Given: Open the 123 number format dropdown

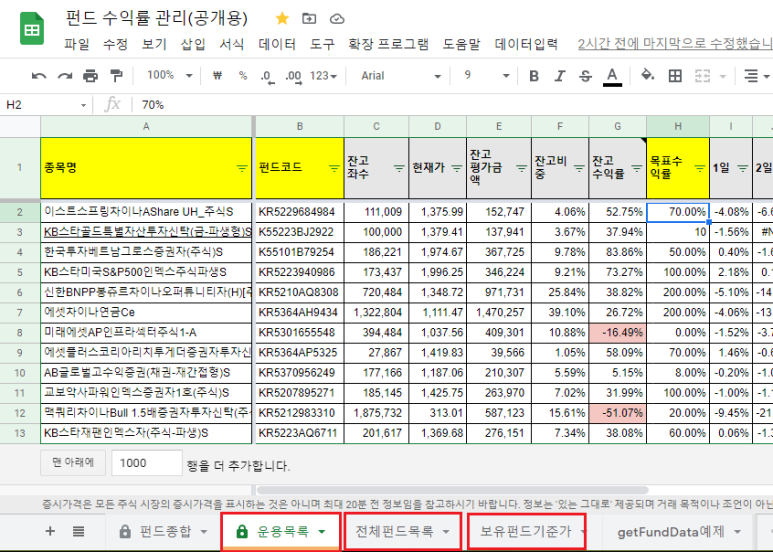Looking at the screenshot, I should pyautogui.click(x=323, y=76).
